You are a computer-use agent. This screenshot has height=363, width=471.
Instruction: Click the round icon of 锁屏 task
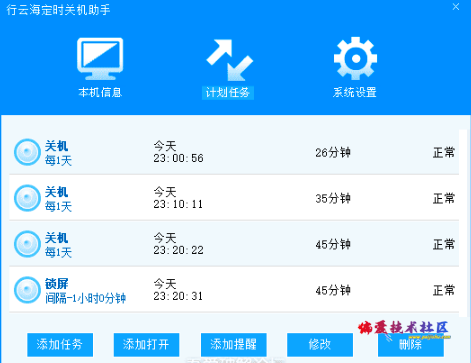point(27,290)
